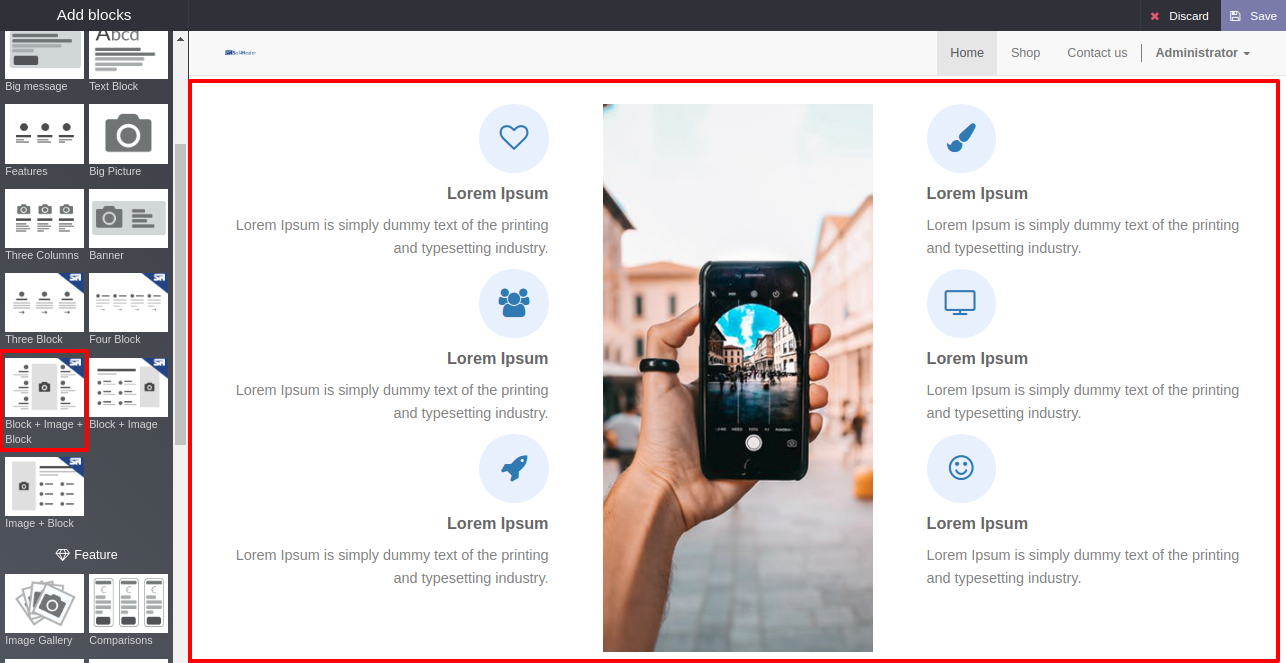Click the heart icon circle
Viewport: 1286px width, 663px height.
(x=514, y=138)
